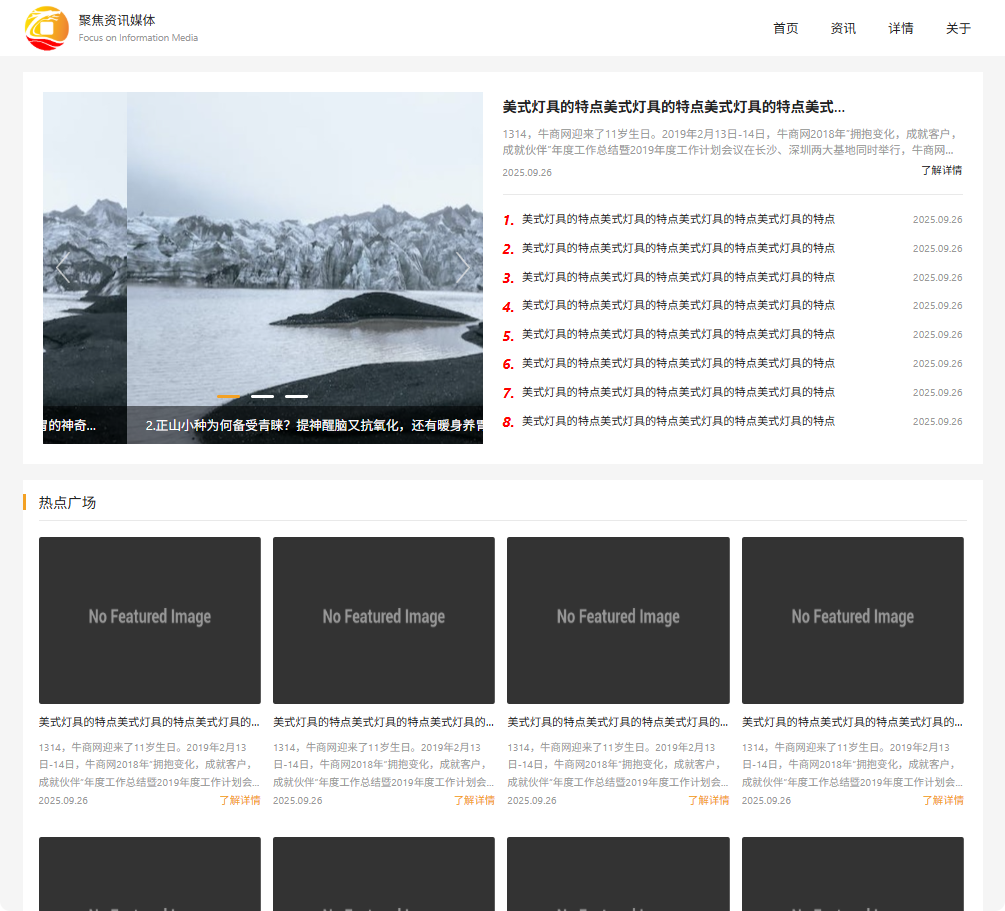Go to the 详情 page
This screenshot has height=911, width=1005.
point(900,28)
